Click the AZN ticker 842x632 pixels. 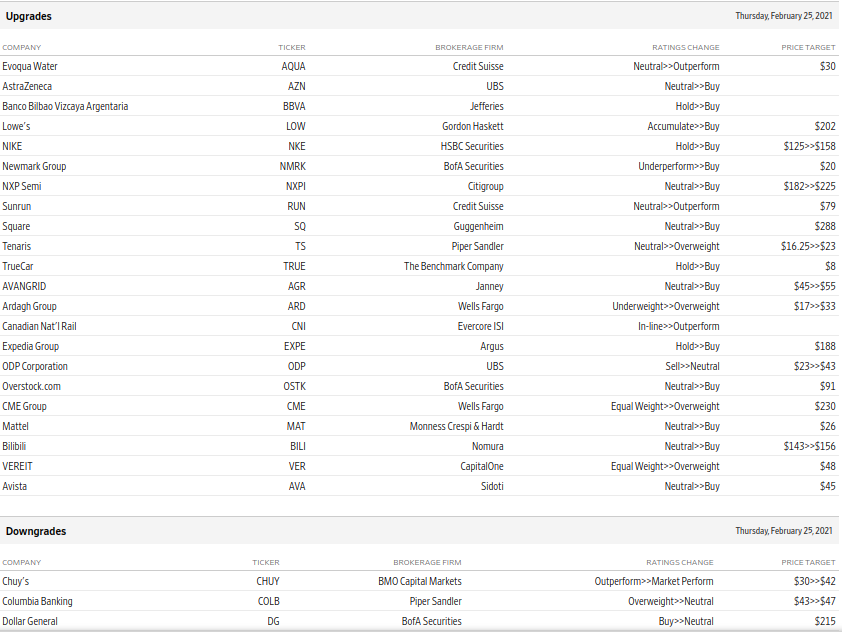[x=296, y=86]
